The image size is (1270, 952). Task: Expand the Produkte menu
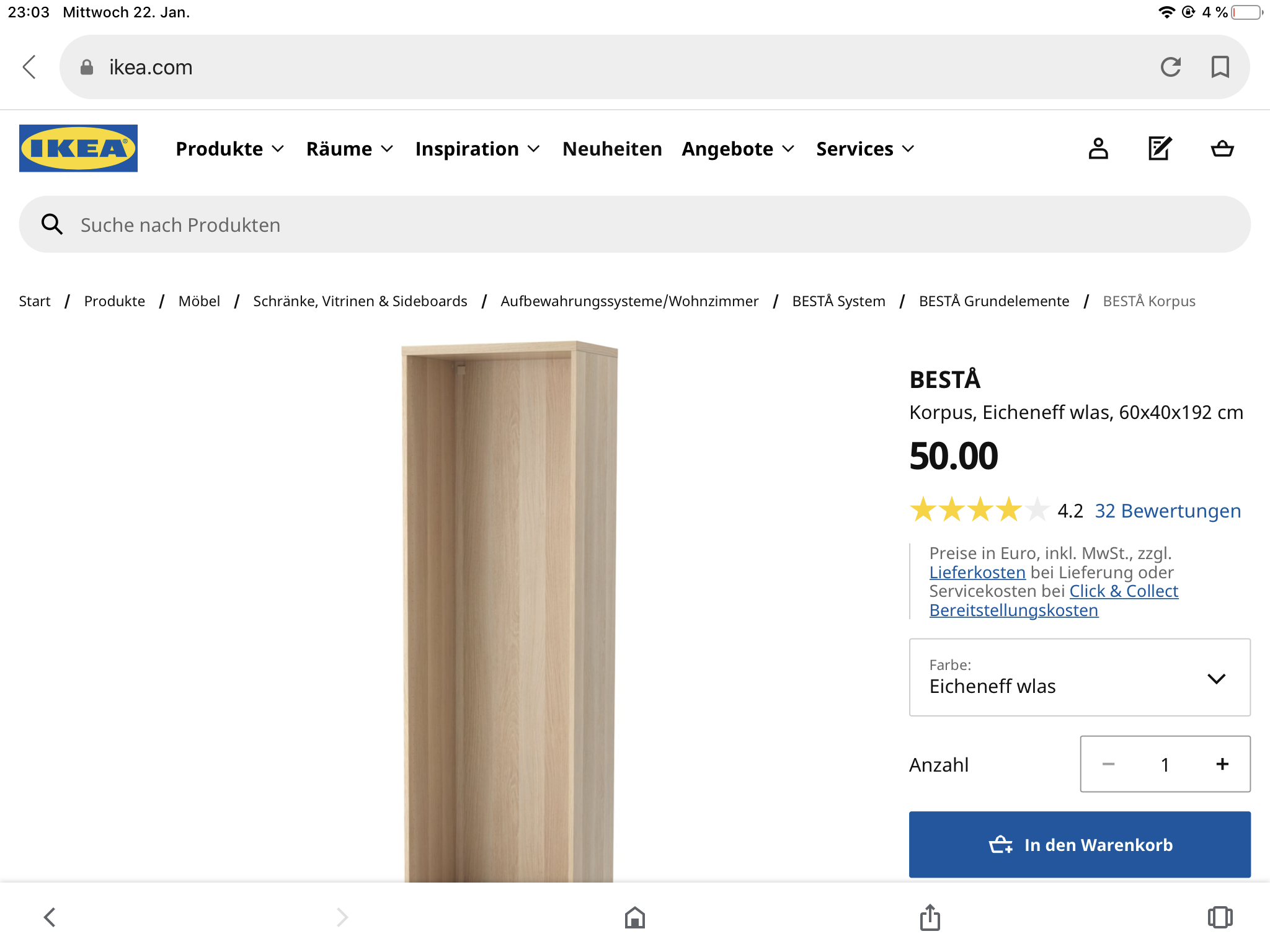coord(229,149)
